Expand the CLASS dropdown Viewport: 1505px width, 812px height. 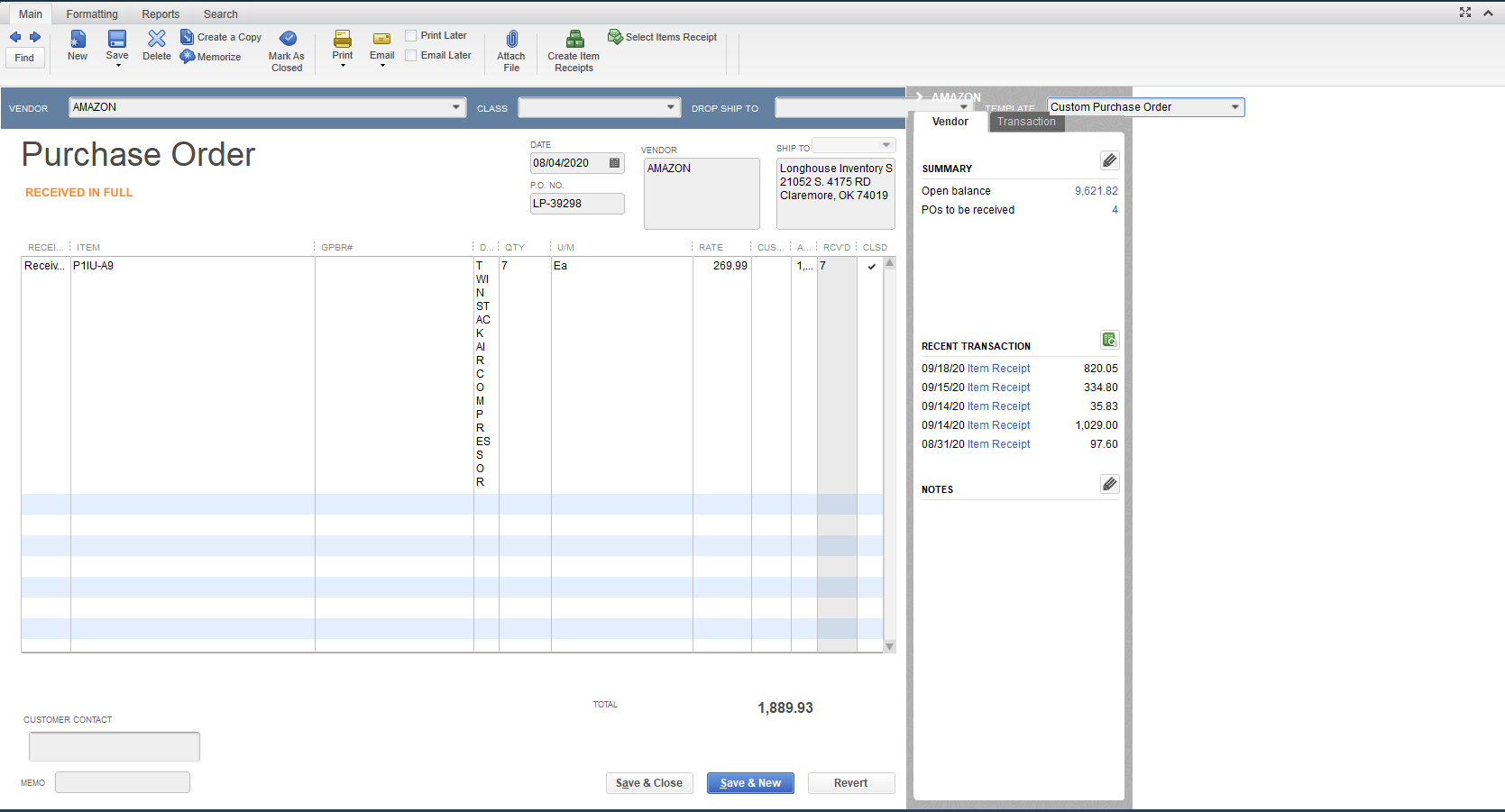671,107
